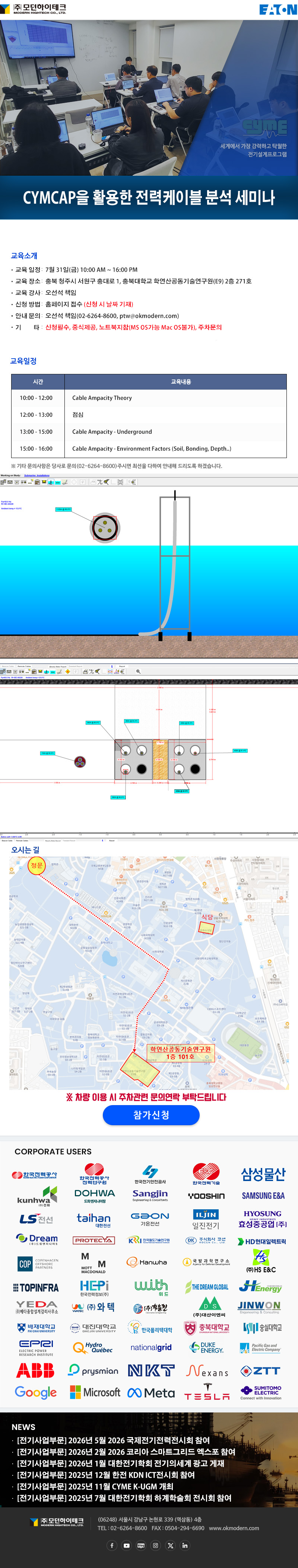The image size is (298, 1568).
Task: Open 2025년 11월 CYME K-UGM 개최 news
Action: [95, 1487]
